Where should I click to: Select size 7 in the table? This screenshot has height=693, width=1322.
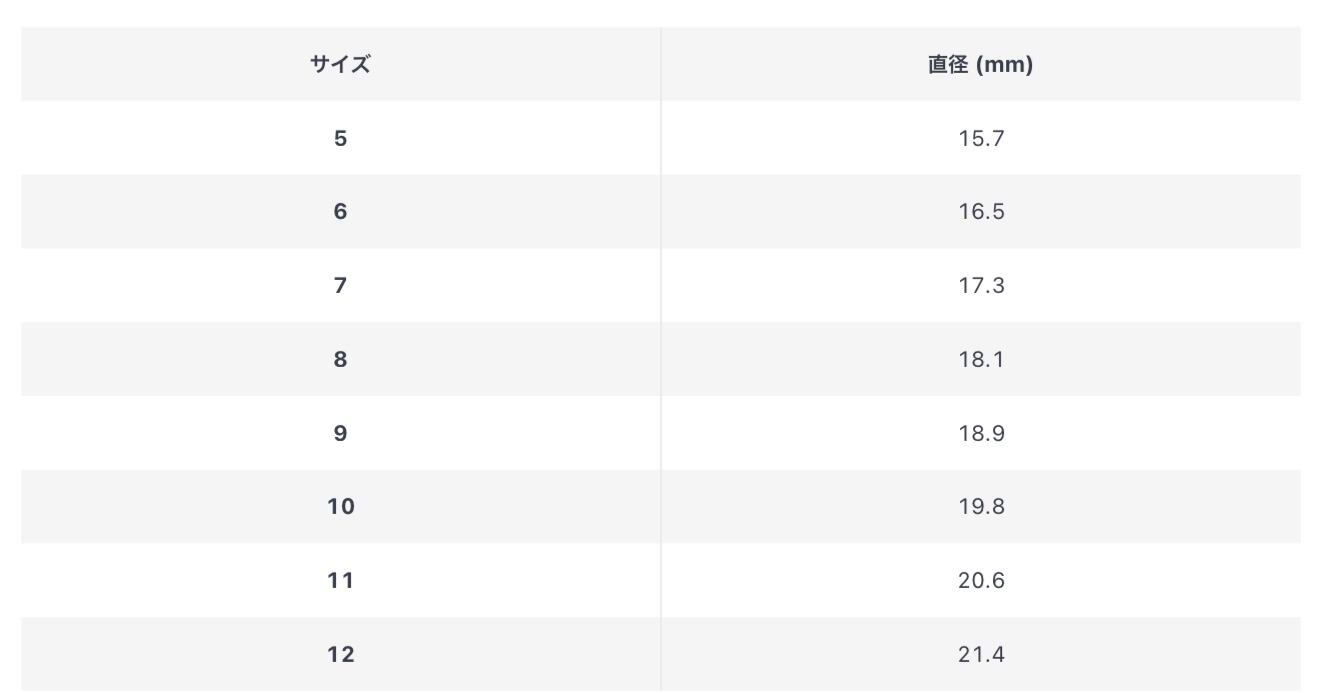point(340,286)
